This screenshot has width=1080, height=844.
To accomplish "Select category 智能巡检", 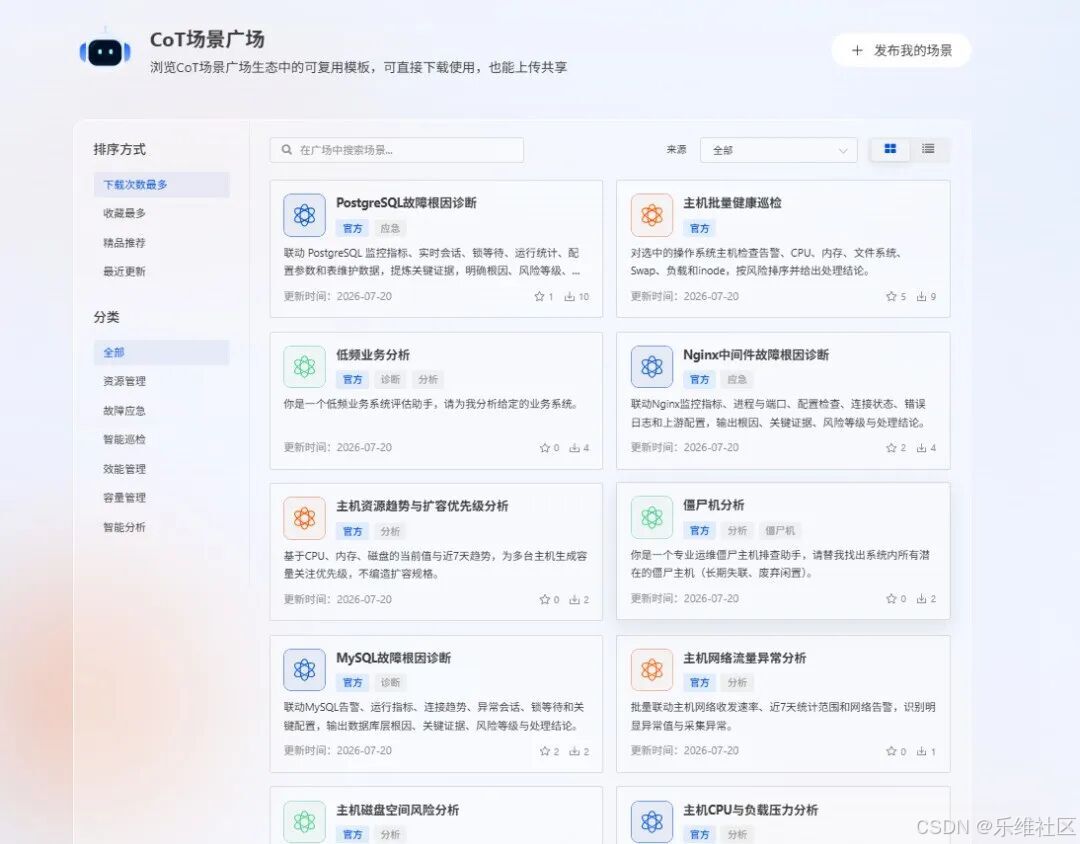I will (x=125, y=440).
